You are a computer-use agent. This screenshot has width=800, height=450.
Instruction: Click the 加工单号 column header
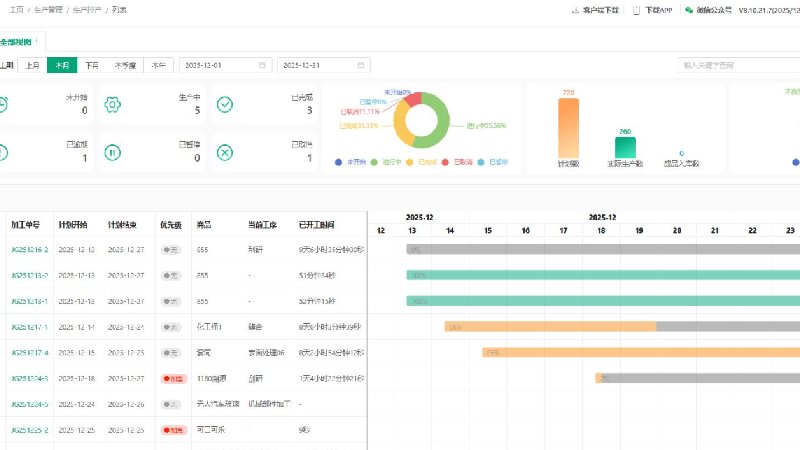[25, 224]
